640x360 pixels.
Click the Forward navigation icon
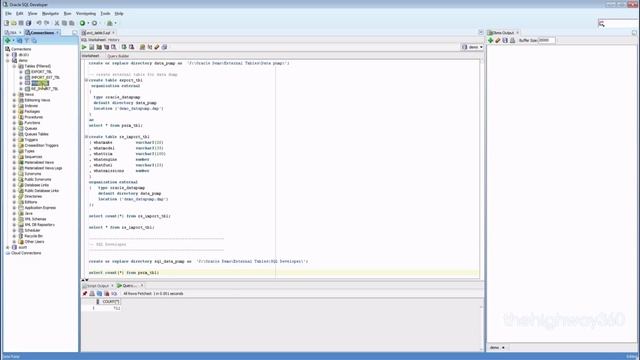(x=94, y=23)
